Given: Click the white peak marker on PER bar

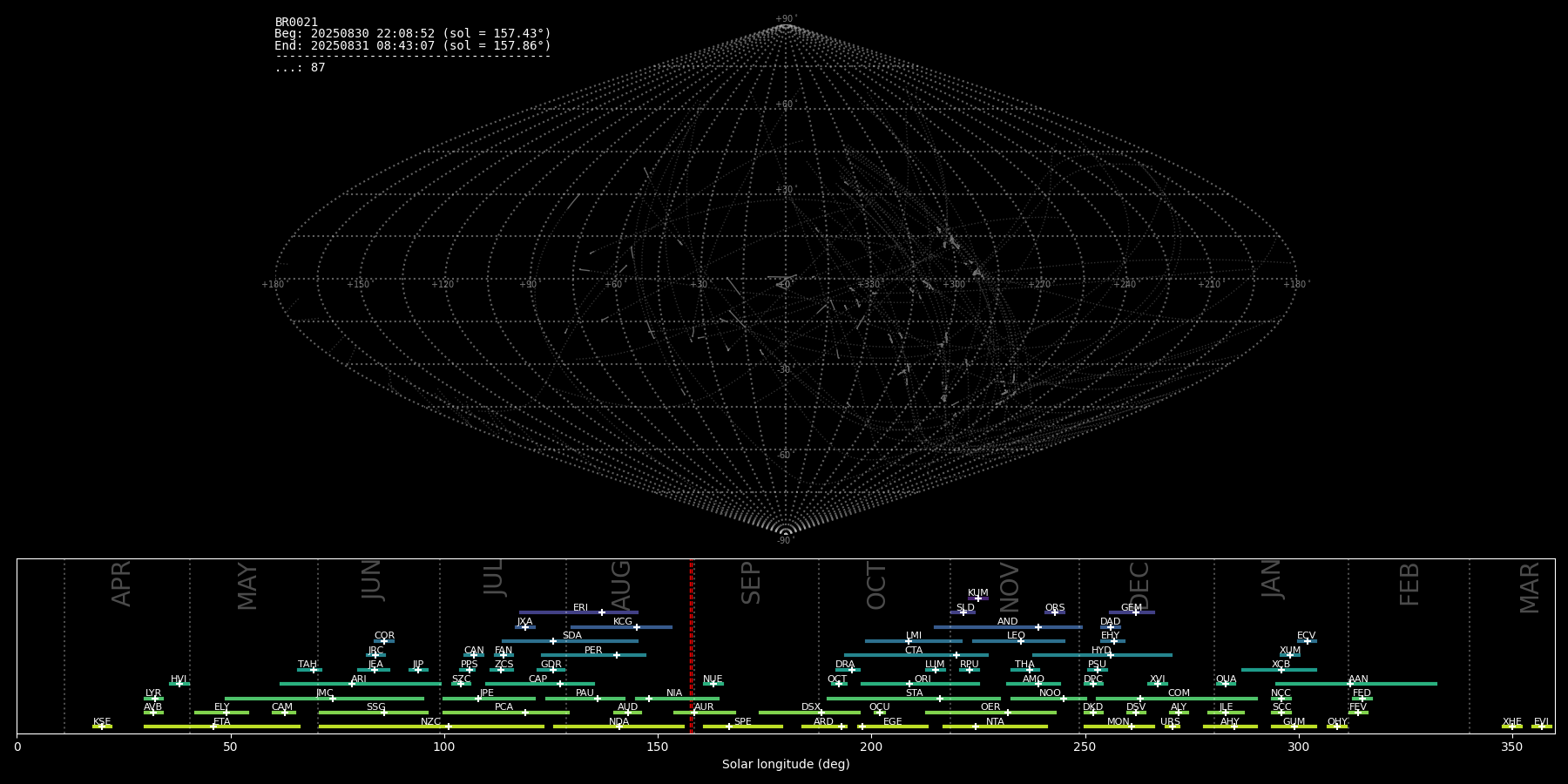Looking at the screenshot, I should (616, 655).
